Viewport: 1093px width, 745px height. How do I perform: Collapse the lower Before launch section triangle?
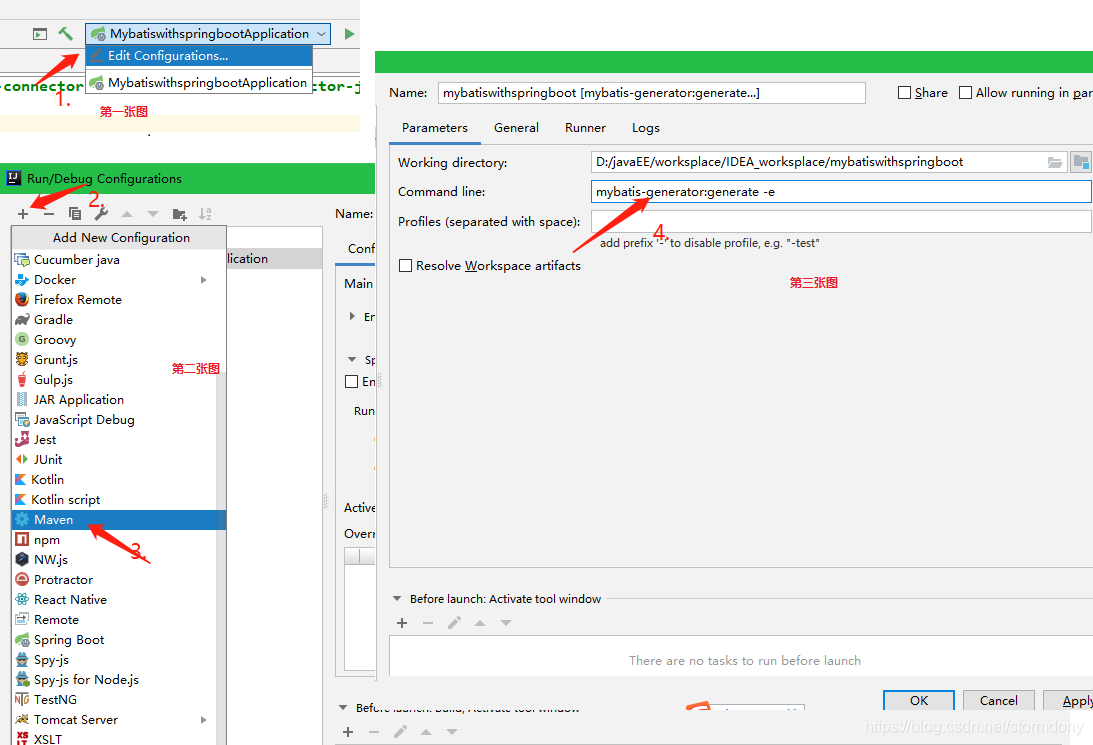tap(343, 707)
